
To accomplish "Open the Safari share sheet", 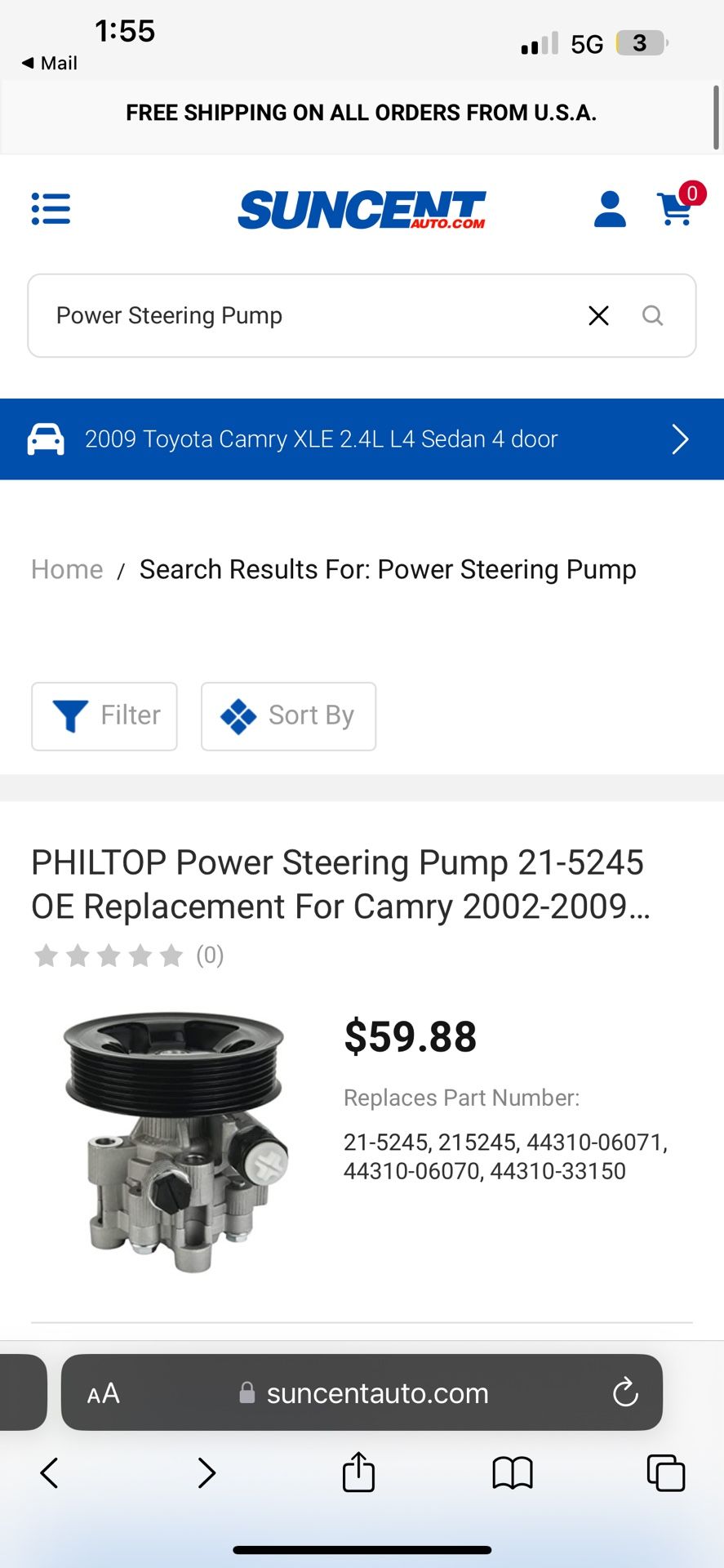I will pyautogui.click(x=358, y=1472).
